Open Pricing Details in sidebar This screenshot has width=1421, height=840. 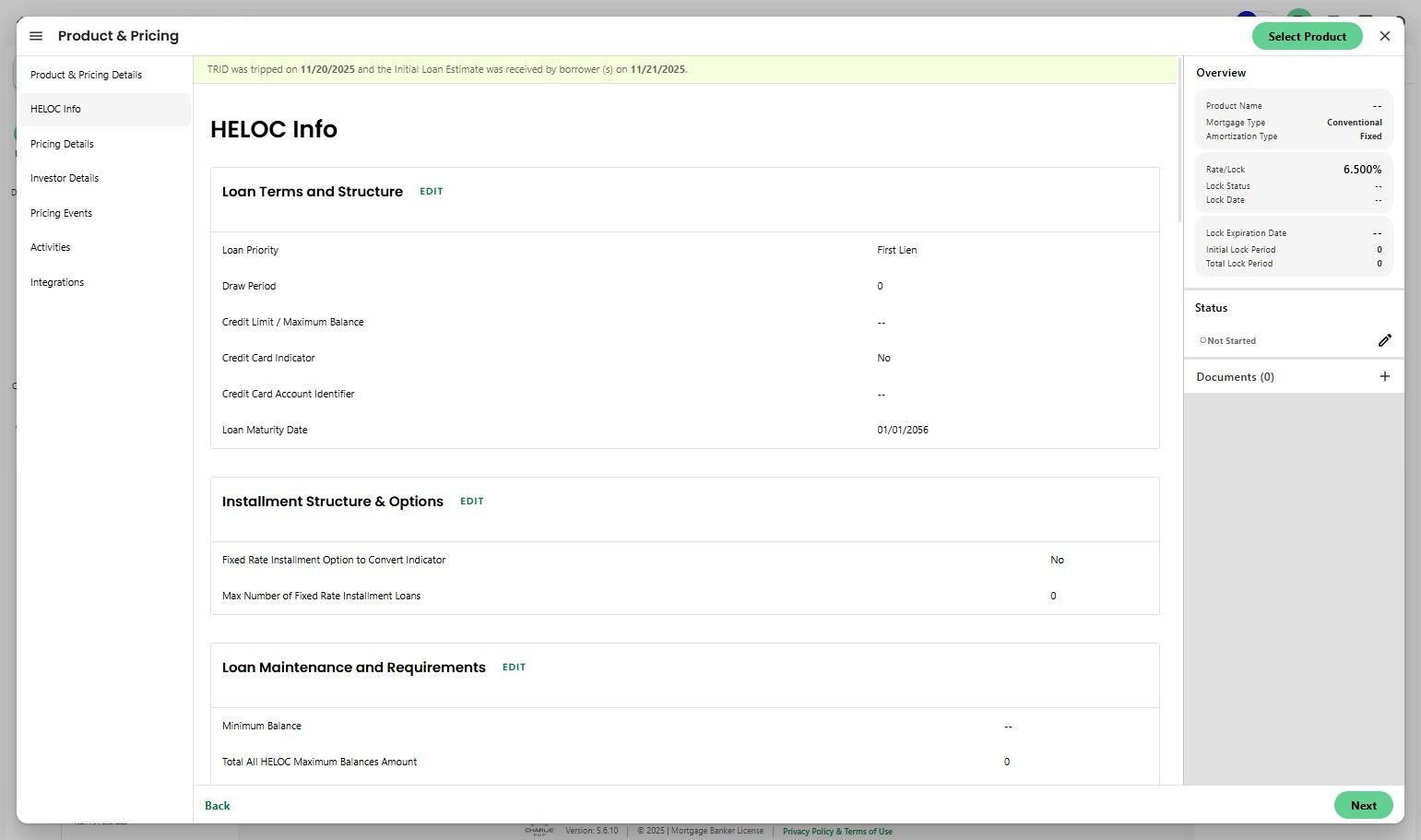[105, 144]
